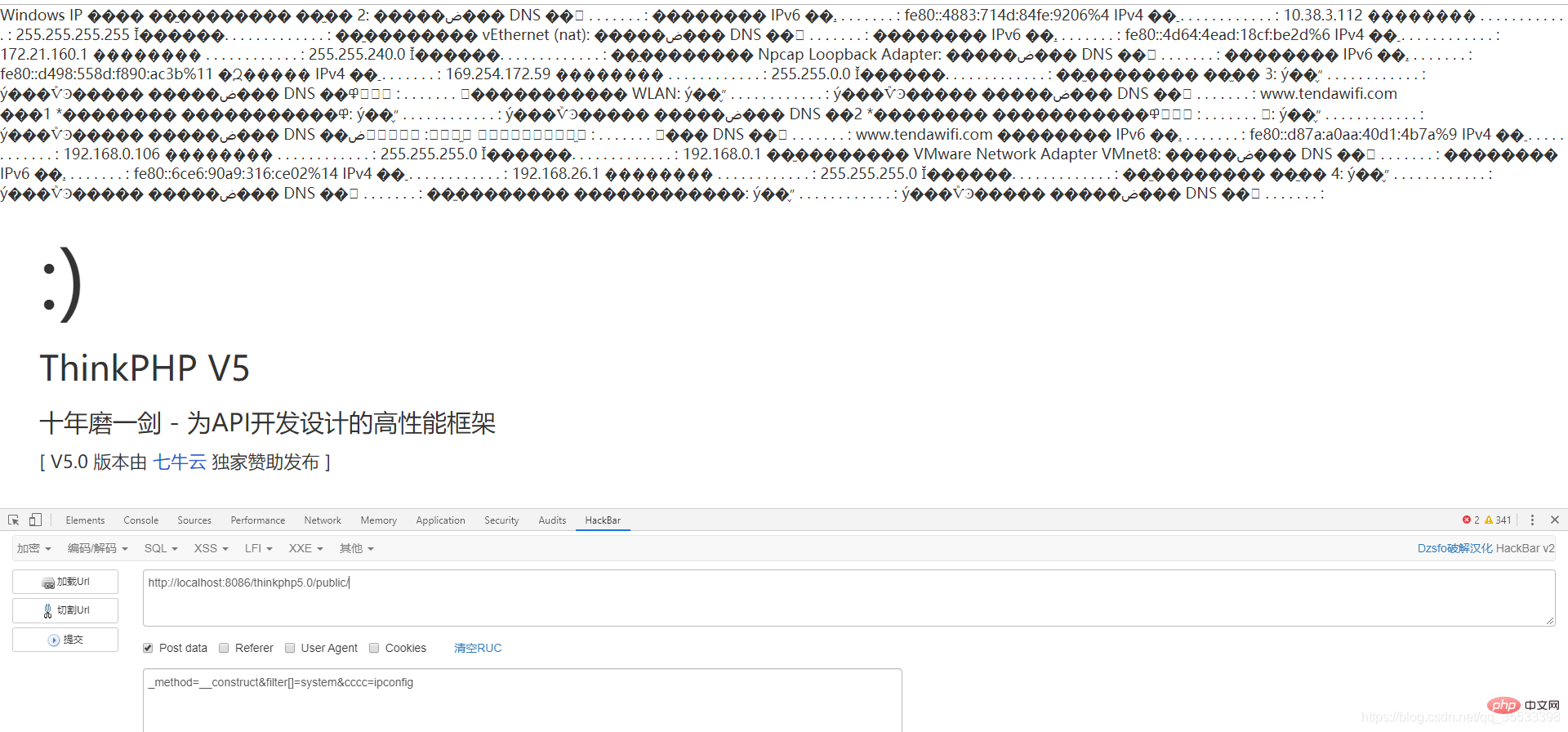This screenshot has width=1568, height=732.
Task: Focus the HackBar URL input field
Action: click(849, 598)
